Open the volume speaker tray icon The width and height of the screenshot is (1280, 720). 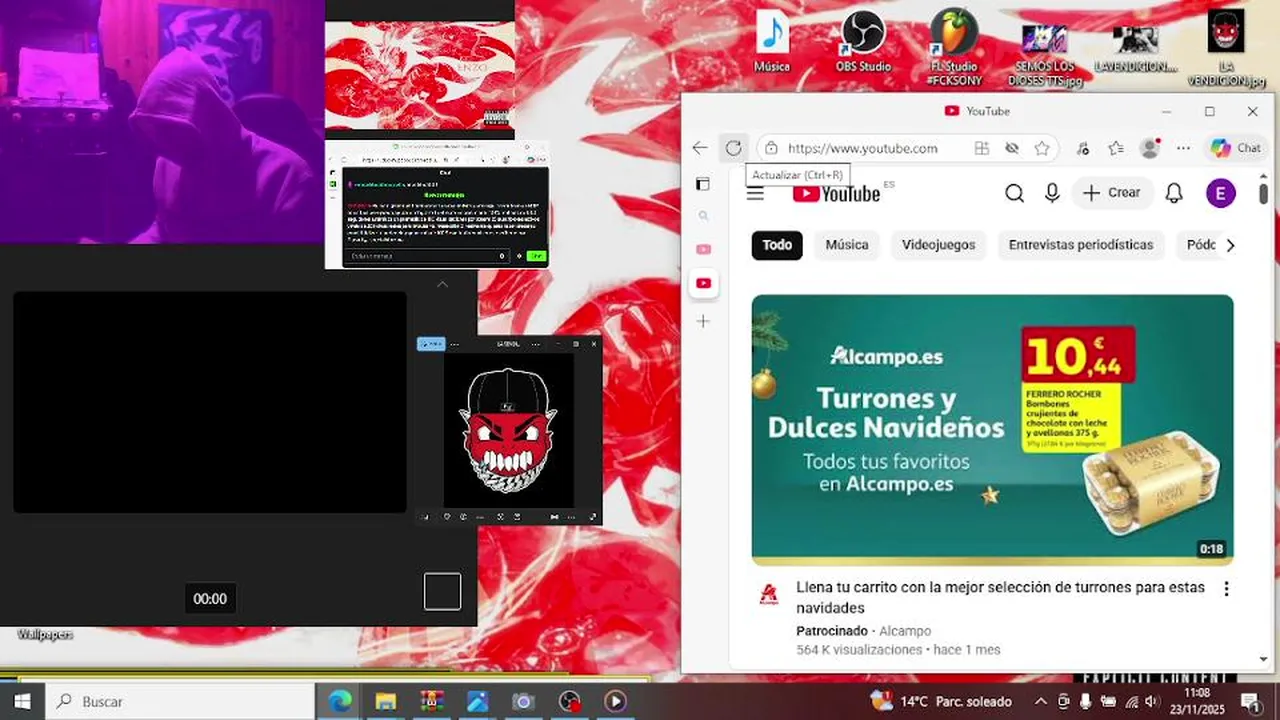(x=1152, y=701)
